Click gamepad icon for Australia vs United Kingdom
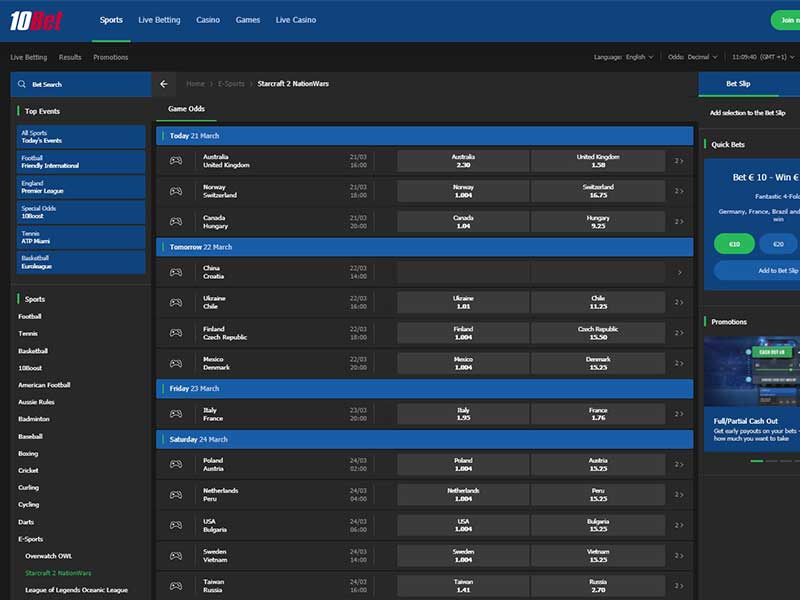Image resolution: width=800 pixels, height=600 pixels. 176,161
